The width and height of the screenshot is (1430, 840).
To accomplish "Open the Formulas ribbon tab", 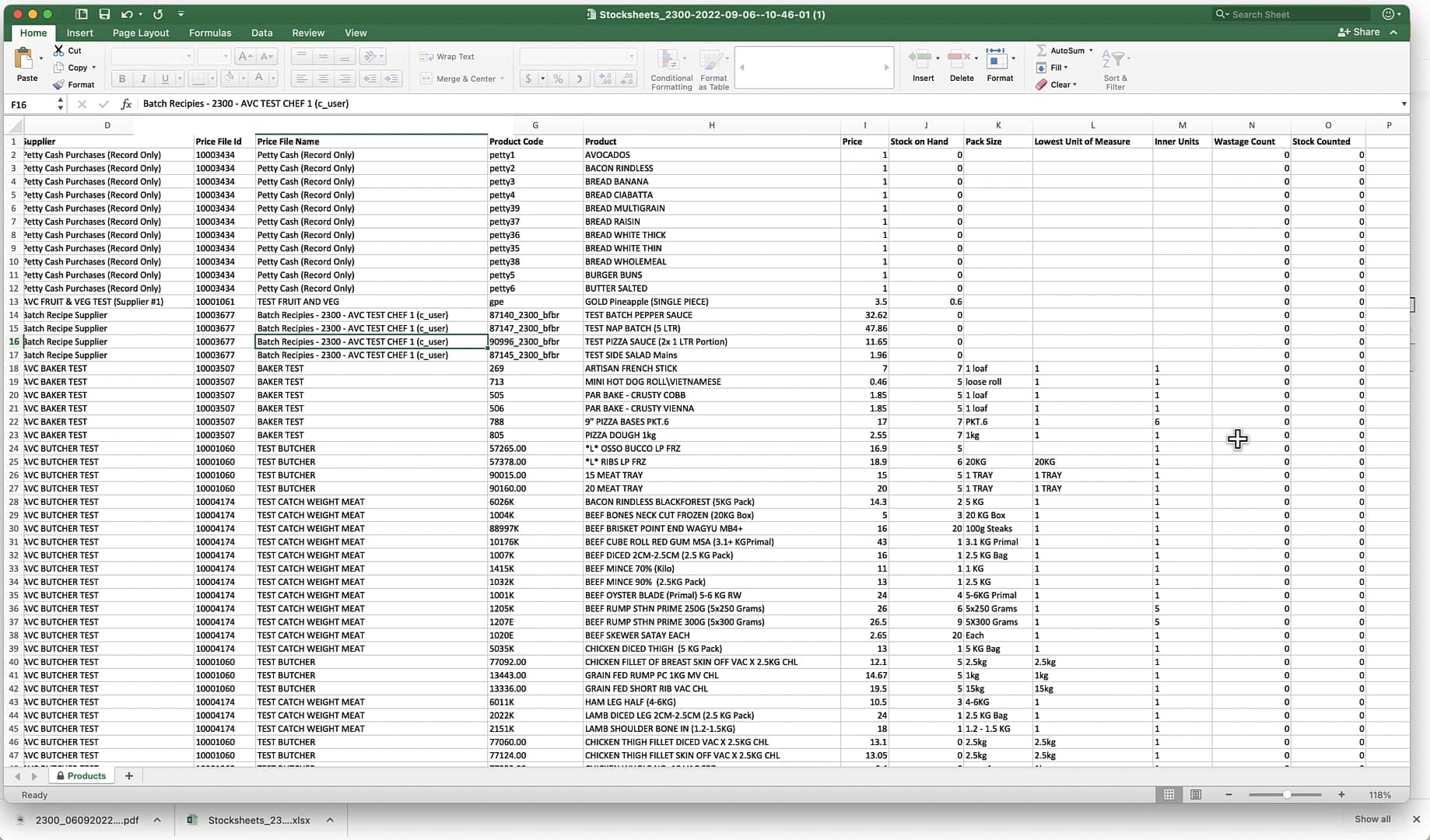I will pos(210,33).
